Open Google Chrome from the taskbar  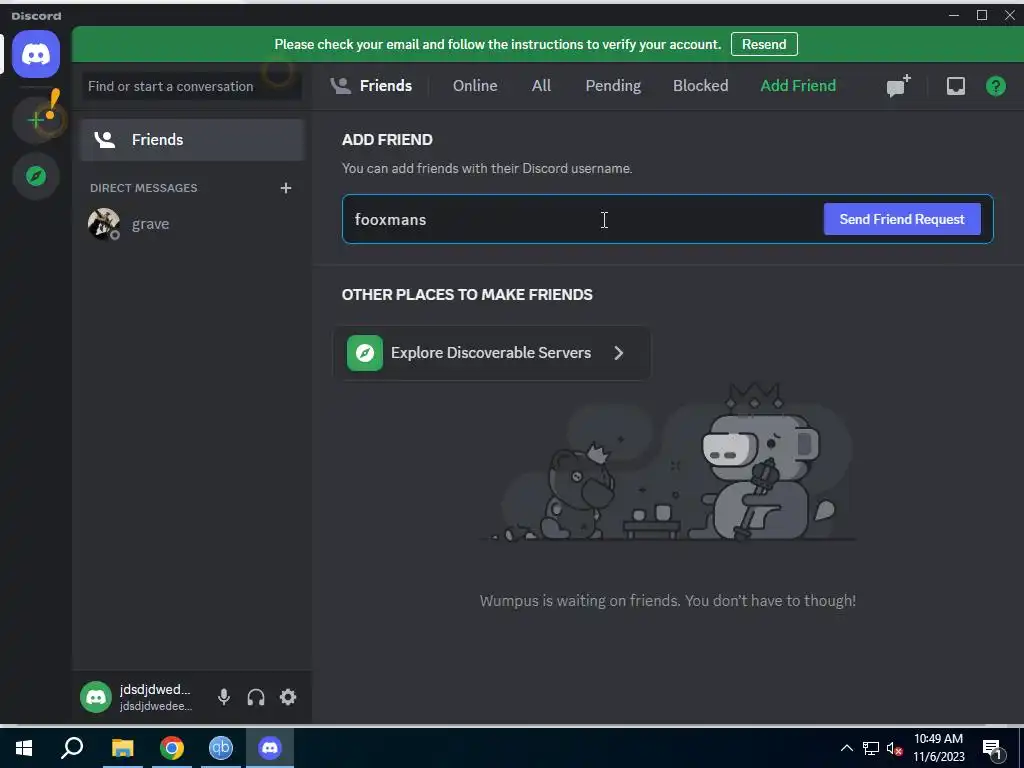pos(172,748)
